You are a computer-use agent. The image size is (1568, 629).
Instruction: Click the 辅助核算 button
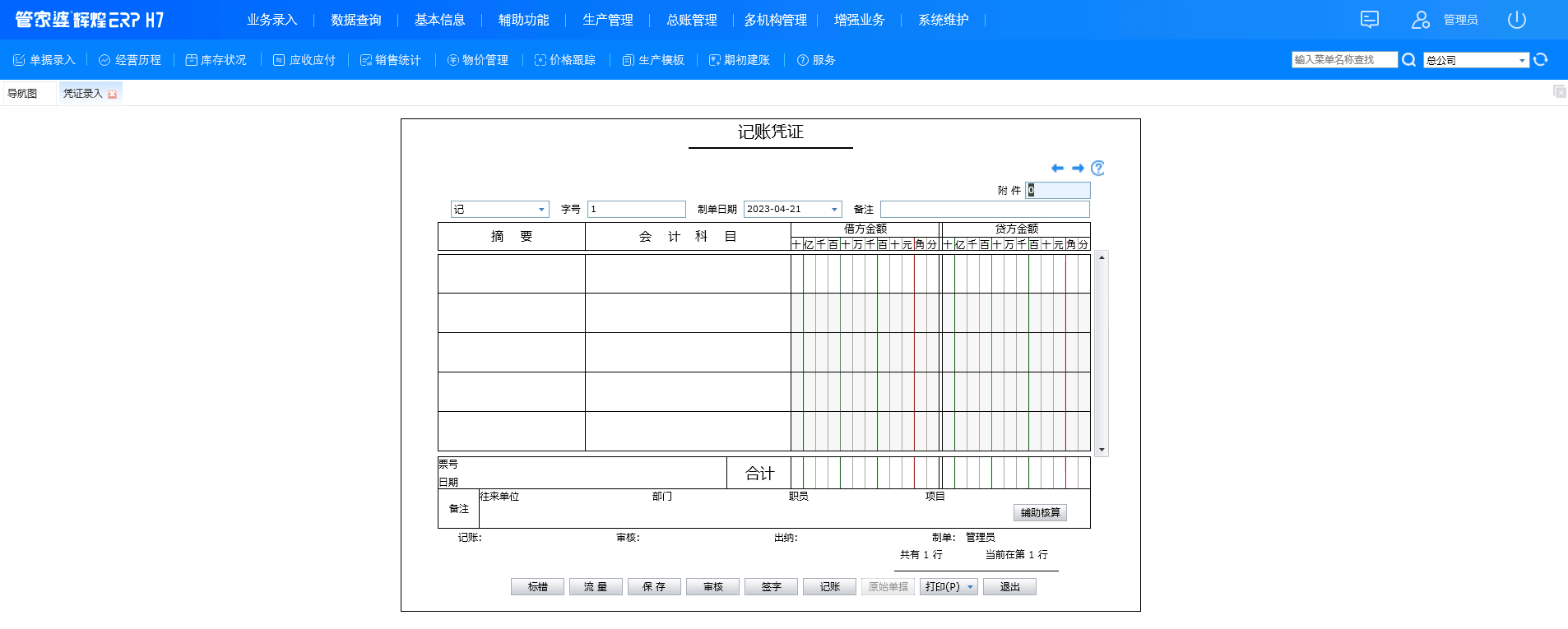pyautogui.click(x=1040, y=513)
